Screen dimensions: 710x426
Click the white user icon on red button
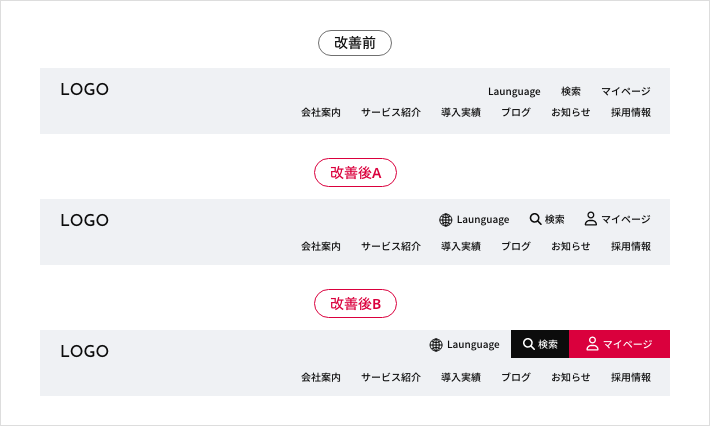(592, 344)
